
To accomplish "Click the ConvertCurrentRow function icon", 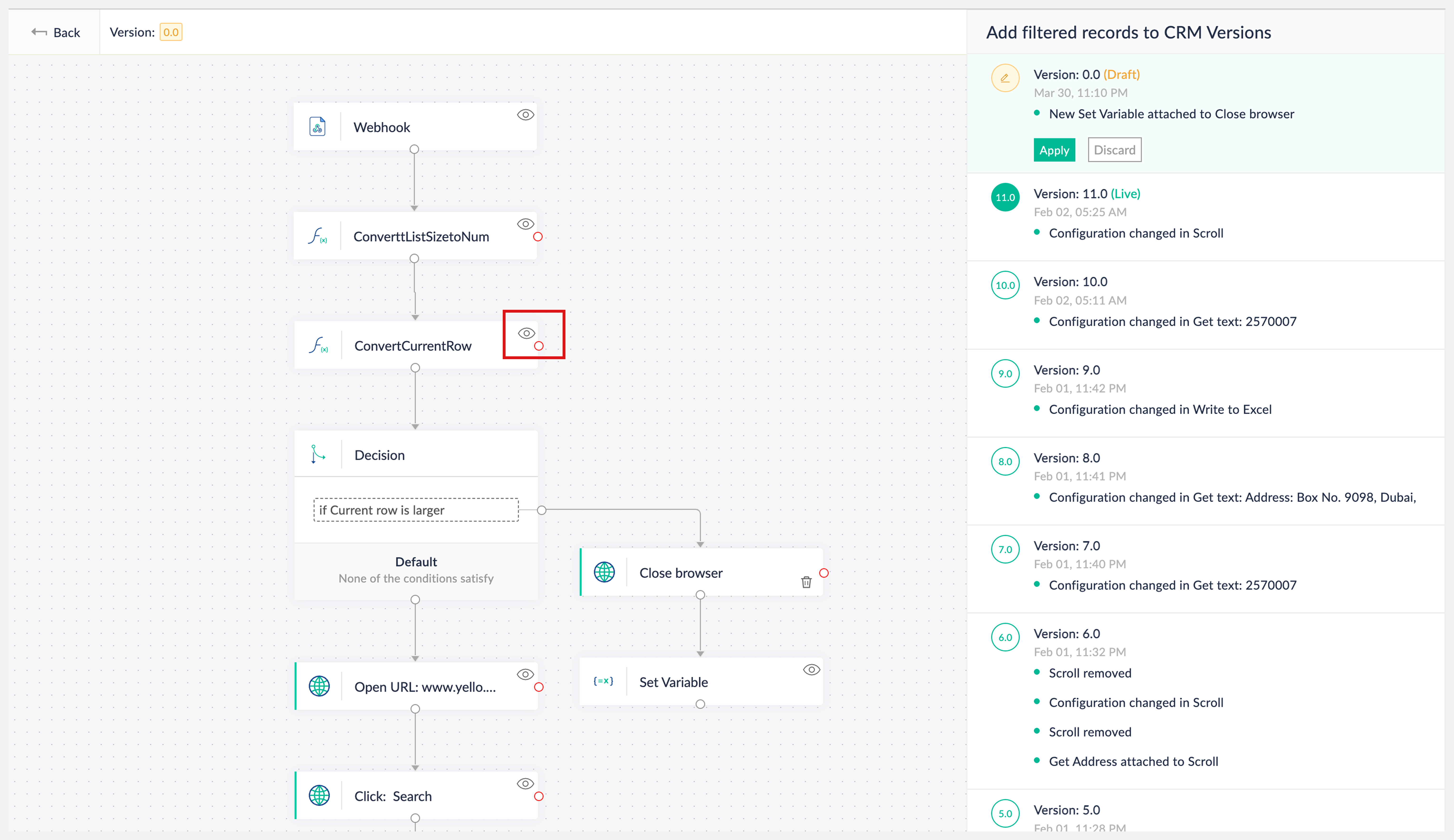I will (x=319, y=345).
